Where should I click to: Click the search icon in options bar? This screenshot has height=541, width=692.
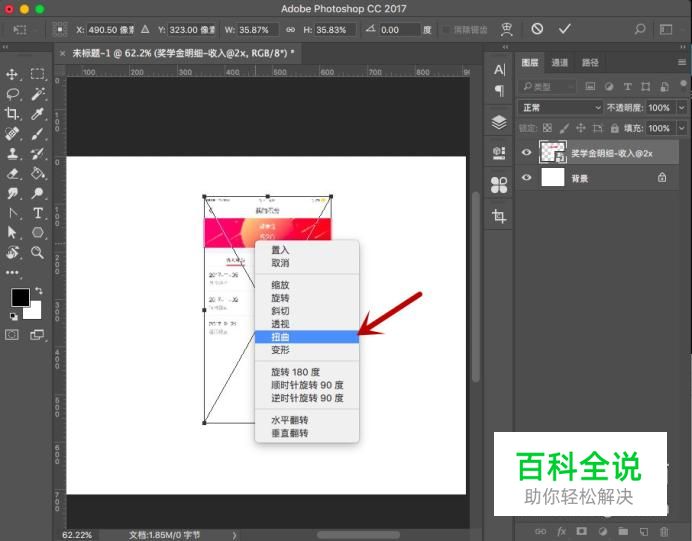[x=640, y=29]
